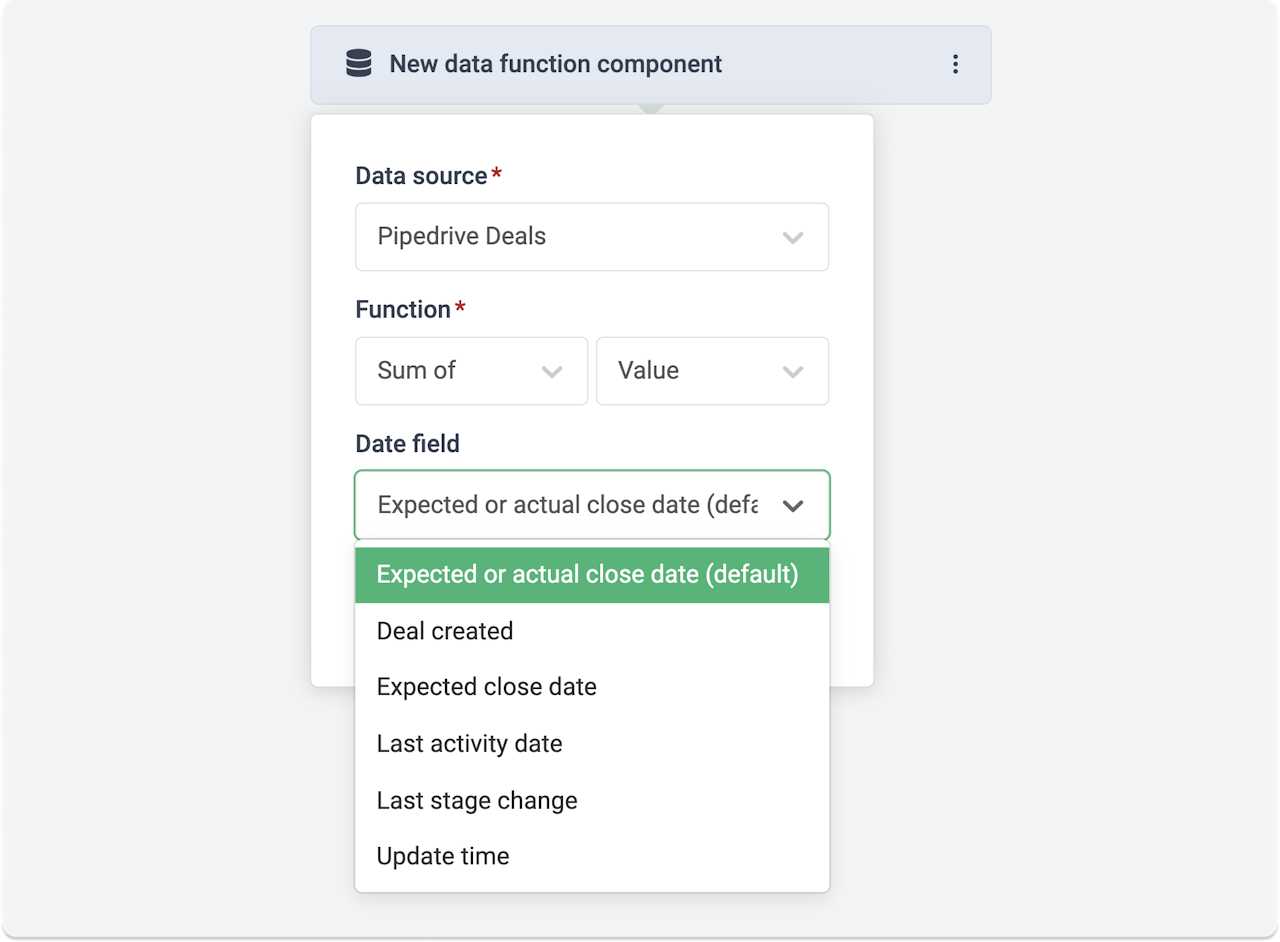This screenshot has width=1280, height=942.
Task: Select Expected or actual close date (default) option
Action: pos(588,575)
